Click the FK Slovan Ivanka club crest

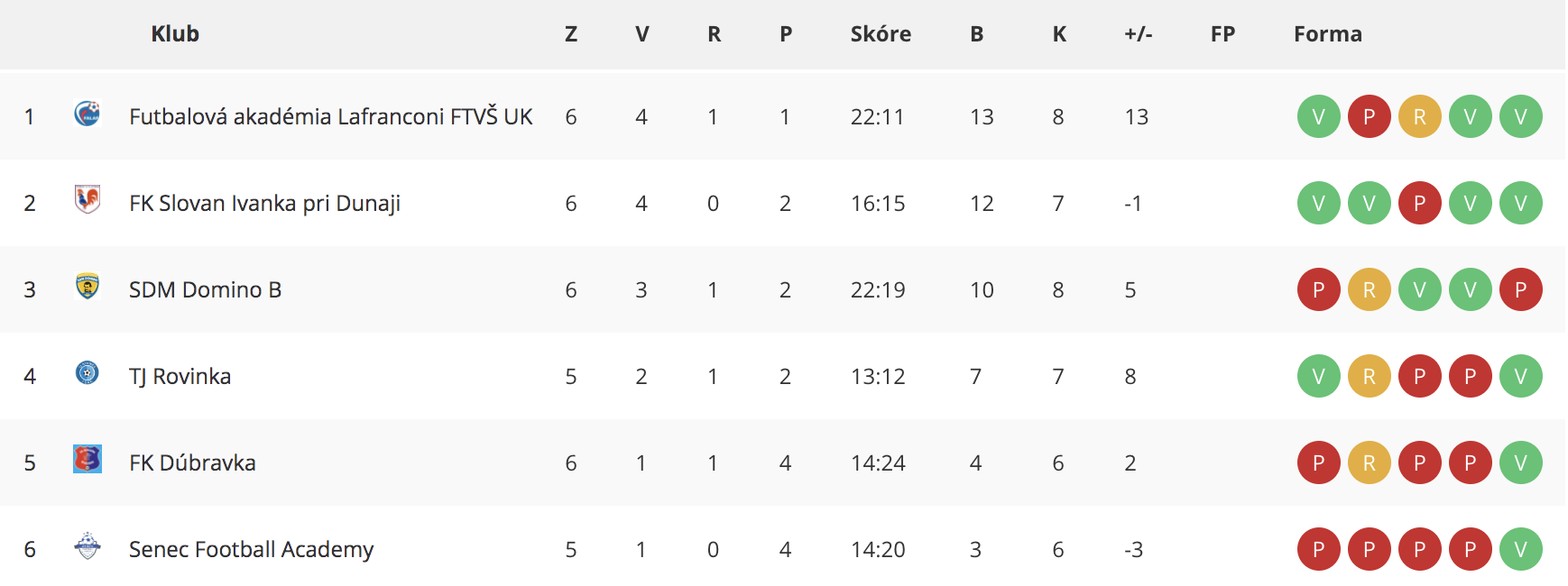coord(88,199)
